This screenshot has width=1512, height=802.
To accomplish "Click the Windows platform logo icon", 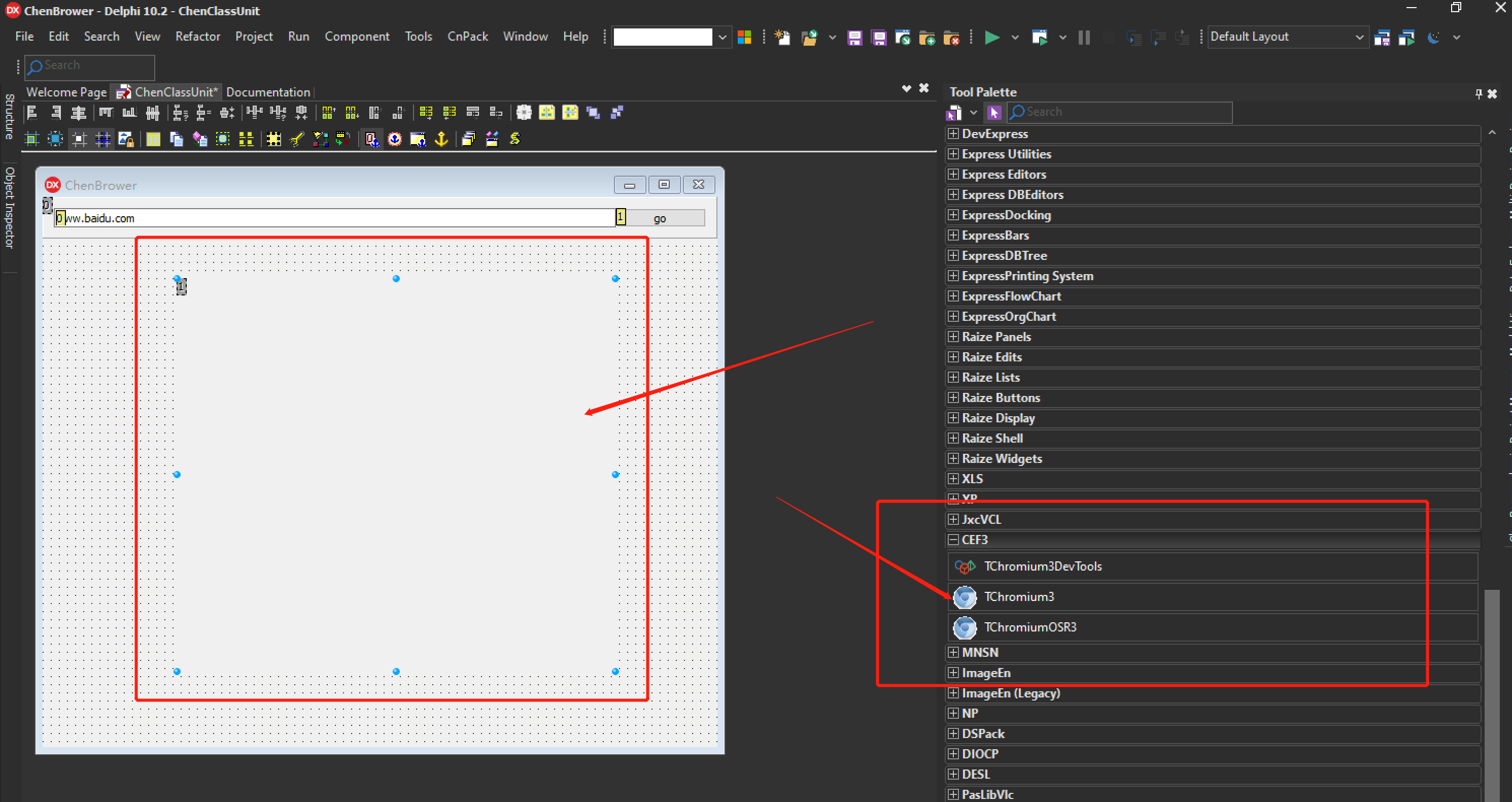I will pyautogui.click(x=744, y=38).
